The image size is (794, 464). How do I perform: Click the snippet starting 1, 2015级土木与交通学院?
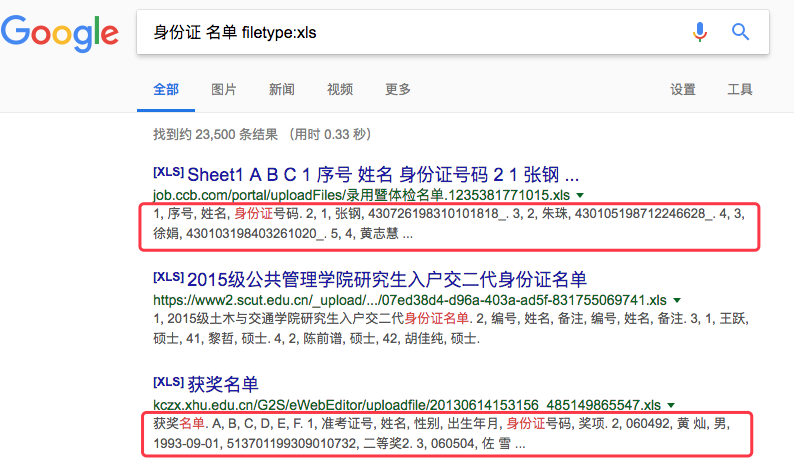tap(451, 328)
